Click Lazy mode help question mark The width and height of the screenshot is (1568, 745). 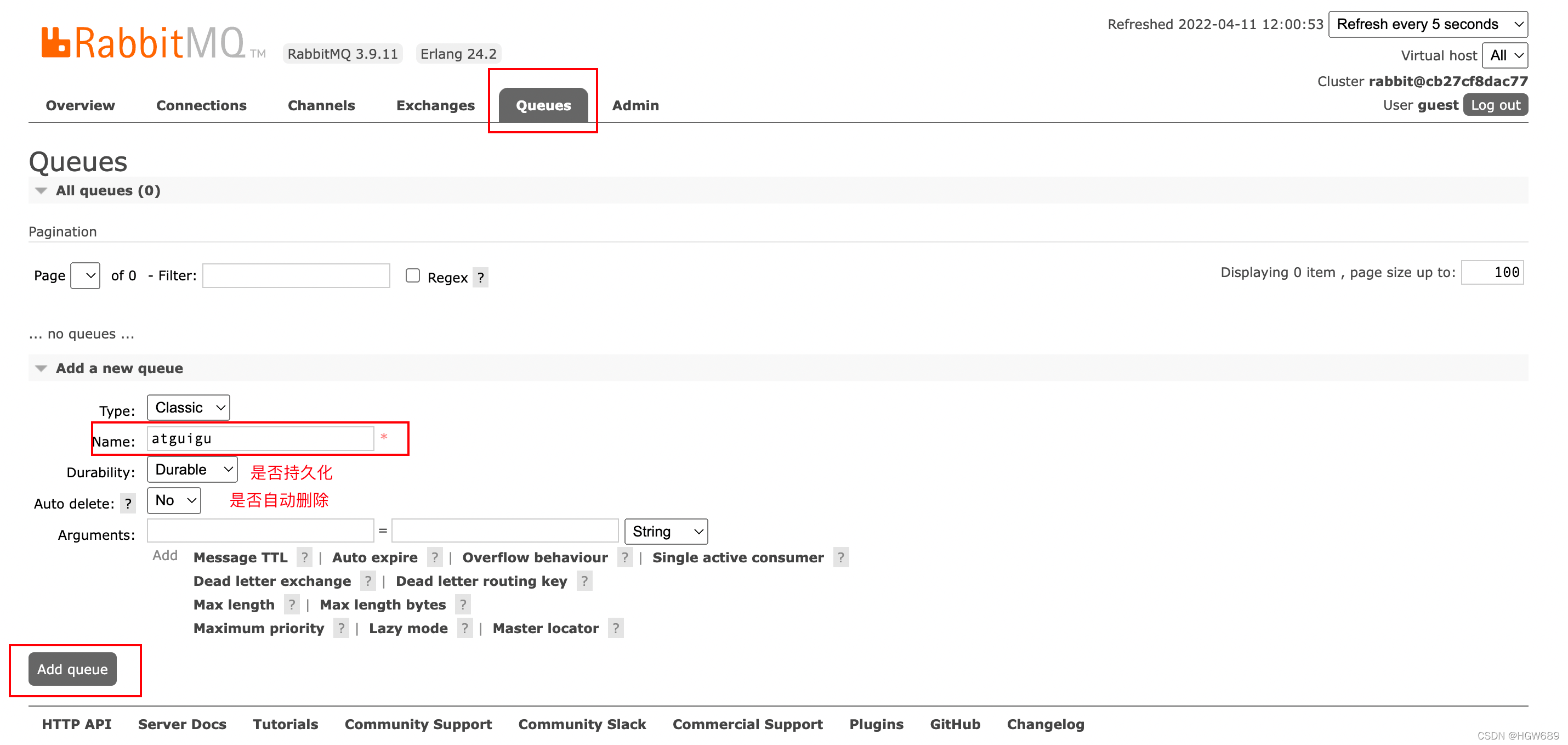464,628
